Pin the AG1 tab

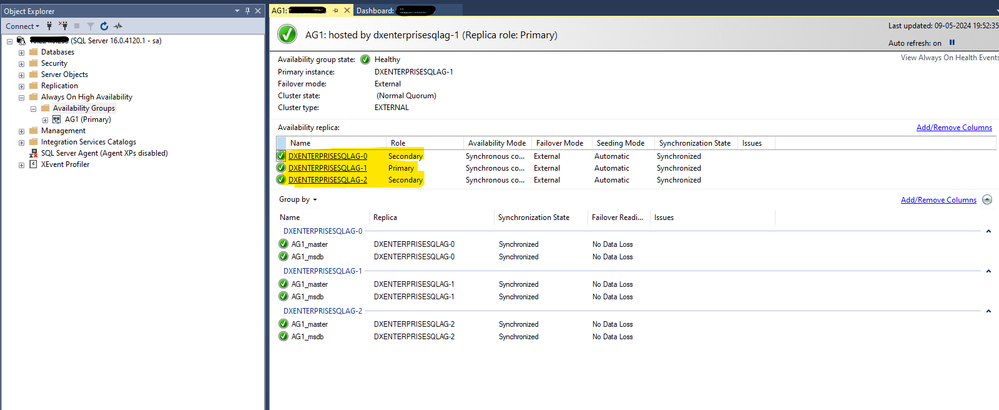pos(336,11)
